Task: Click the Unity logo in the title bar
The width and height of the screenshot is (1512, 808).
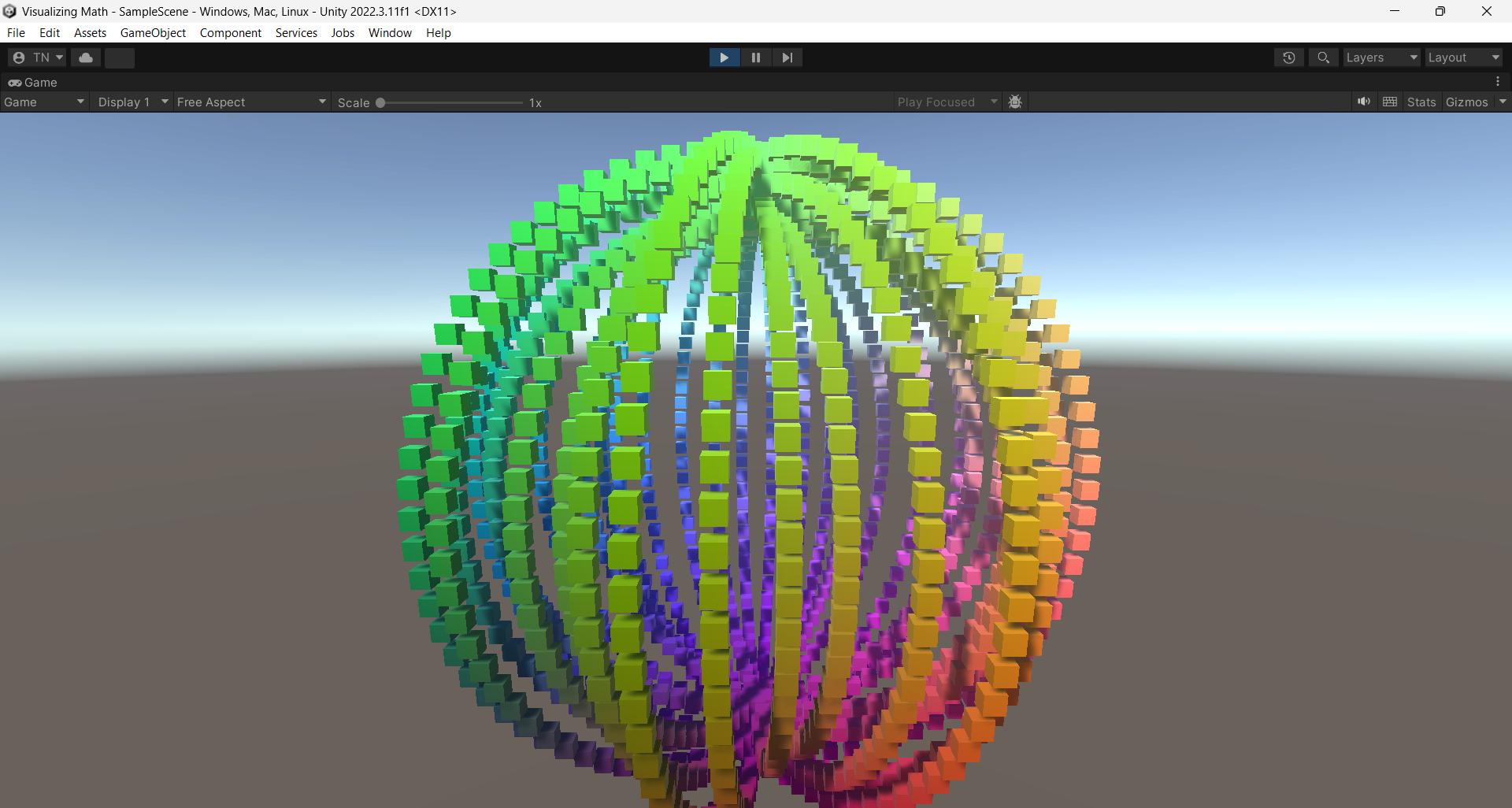Action: pyautogui.click(x=9, y=11)
